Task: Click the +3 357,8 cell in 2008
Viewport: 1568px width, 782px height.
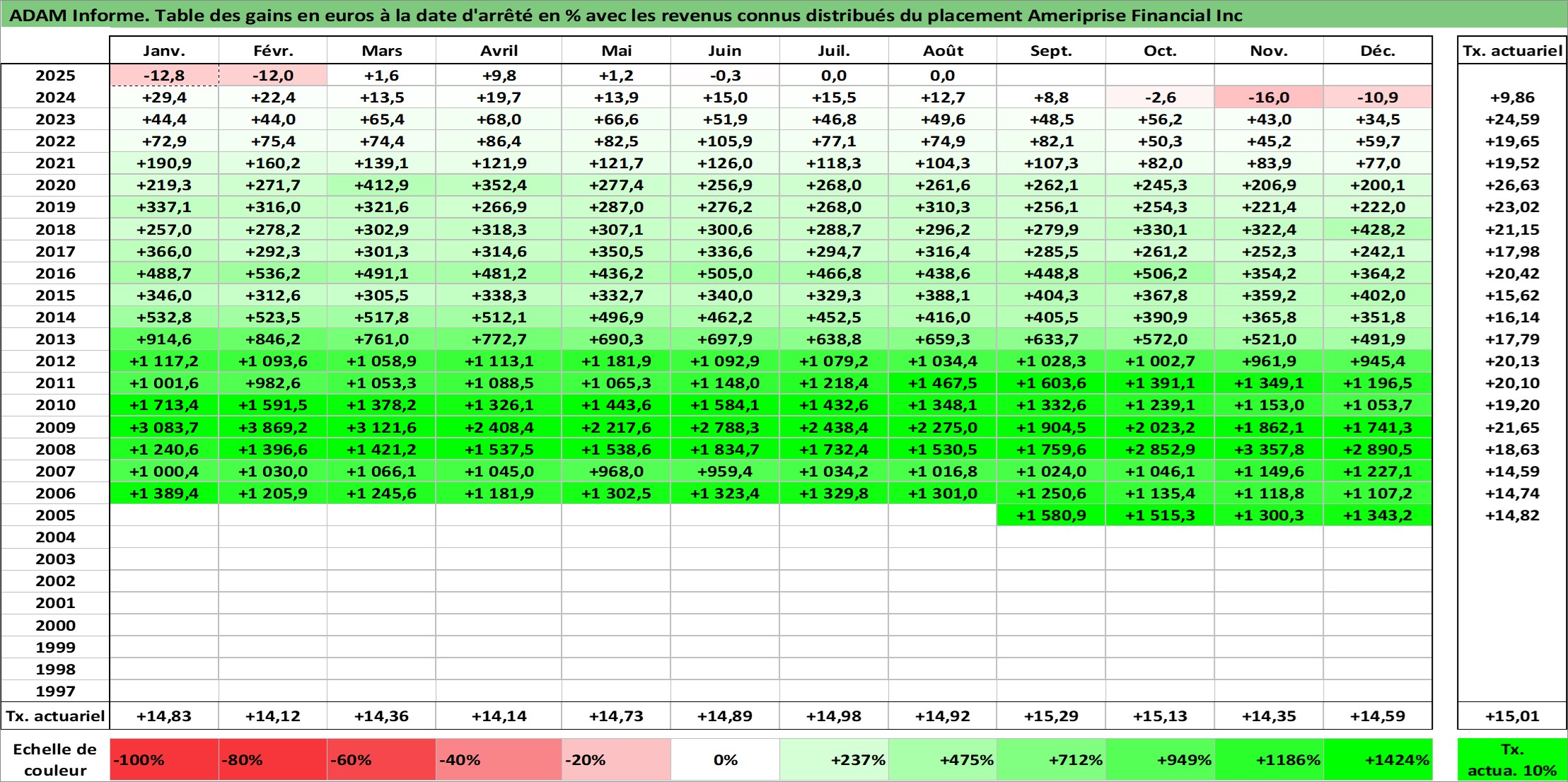Action: [1269, 449]
